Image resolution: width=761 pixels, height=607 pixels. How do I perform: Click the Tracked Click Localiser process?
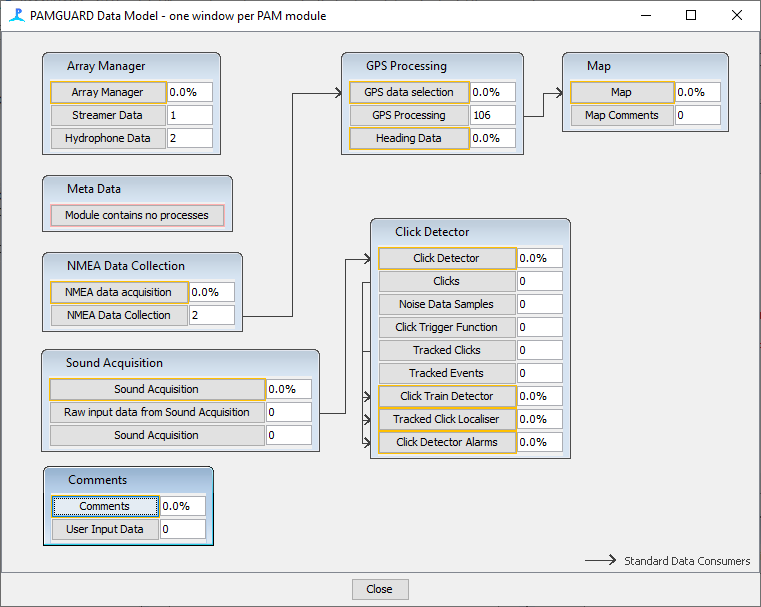point(447,419)
